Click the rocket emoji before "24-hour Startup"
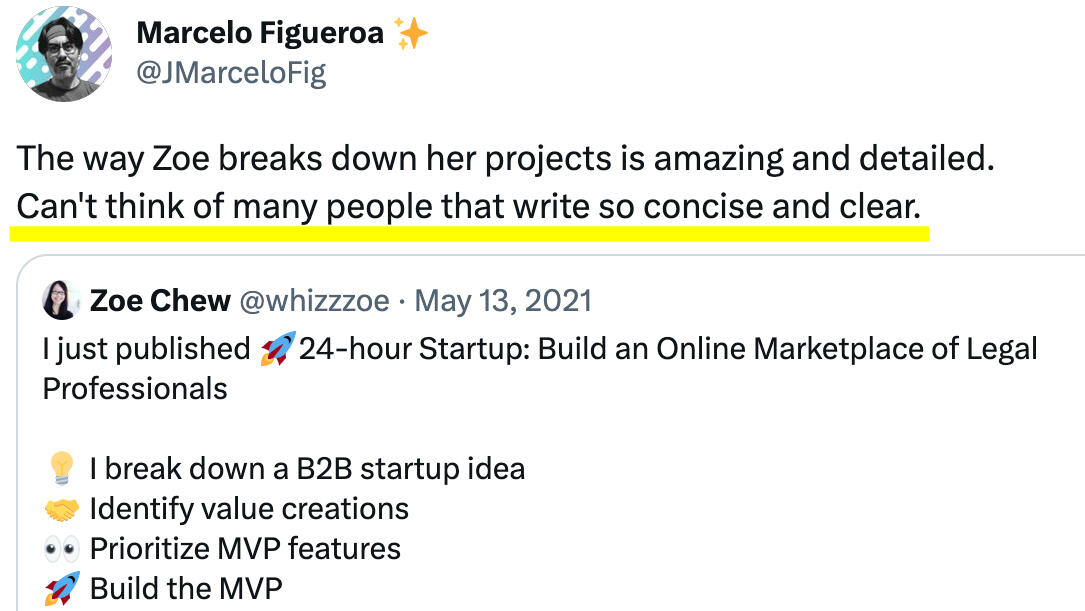Screen dimensions: 1085x611 click(274, 349)
